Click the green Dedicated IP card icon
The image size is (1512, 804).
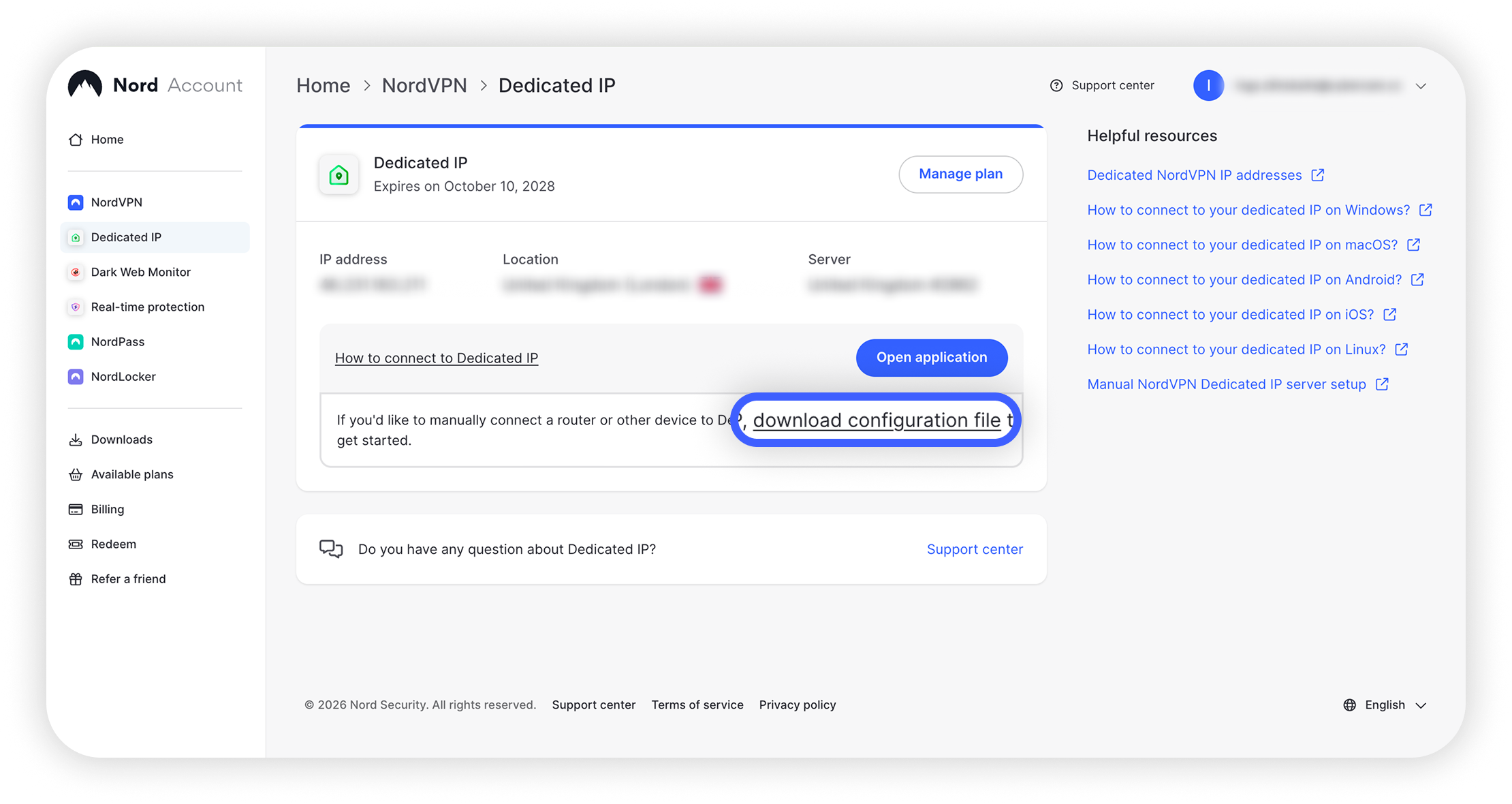(338, 174)
